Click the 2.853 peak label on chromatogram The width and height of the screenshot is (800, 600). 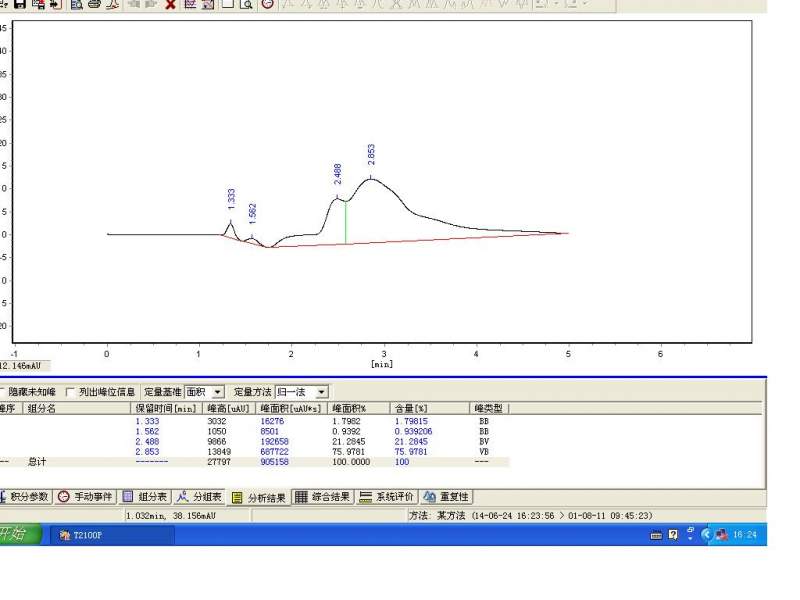[x=371, y=155]
